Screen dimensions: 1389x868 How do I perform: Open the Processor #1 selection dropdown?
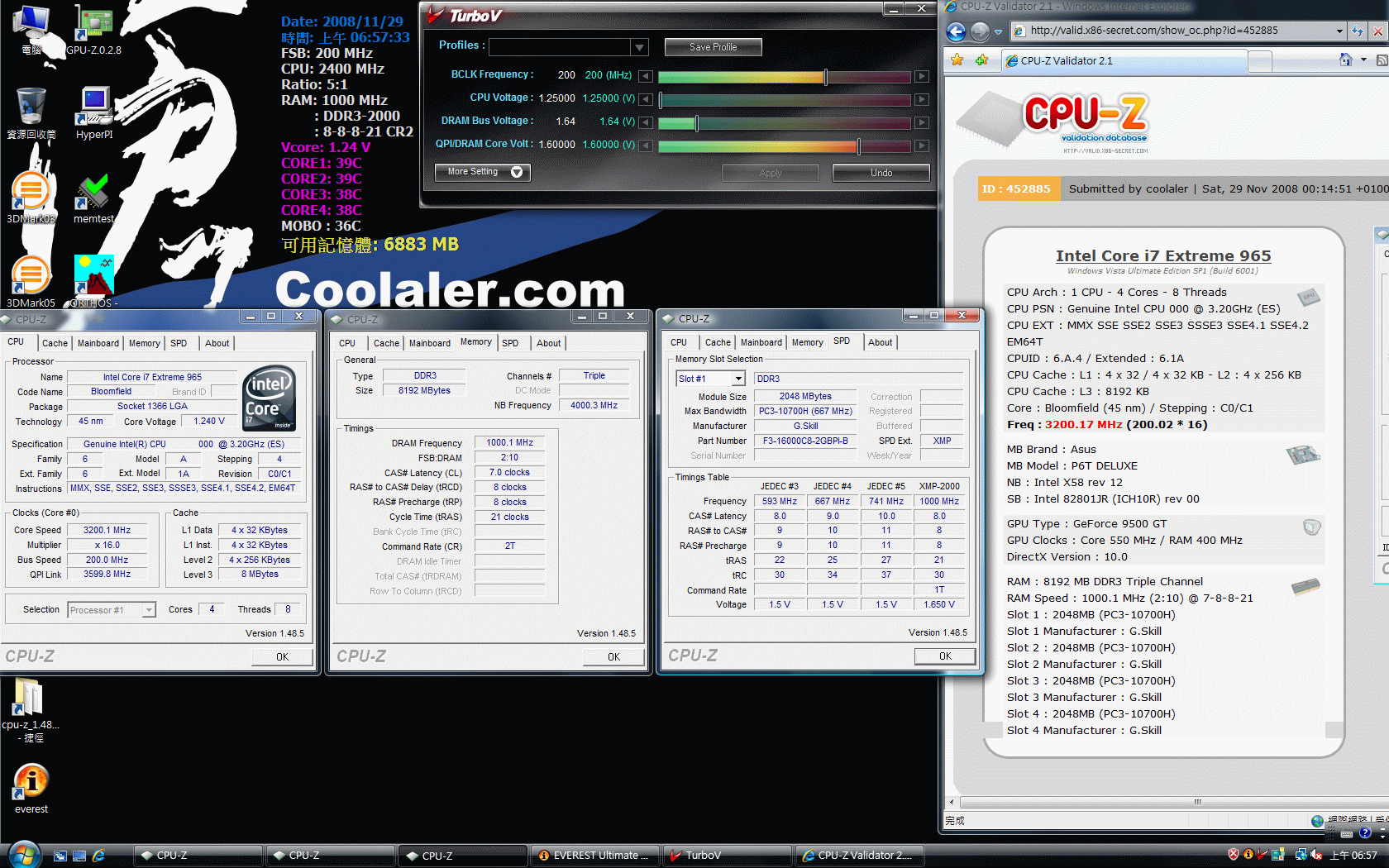coord(149,610)
